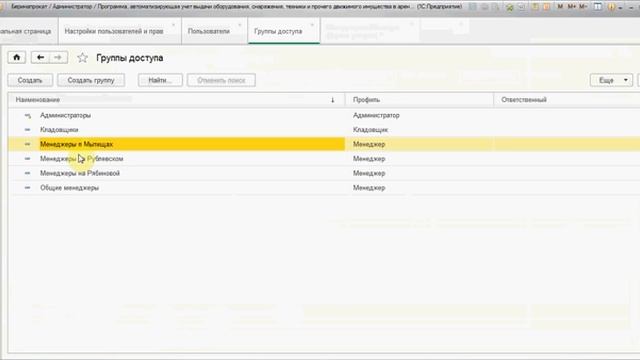This screenshot has width=640, height=360.
Task: Close the Группы доступа tab
Action: (x=312, y=25)
